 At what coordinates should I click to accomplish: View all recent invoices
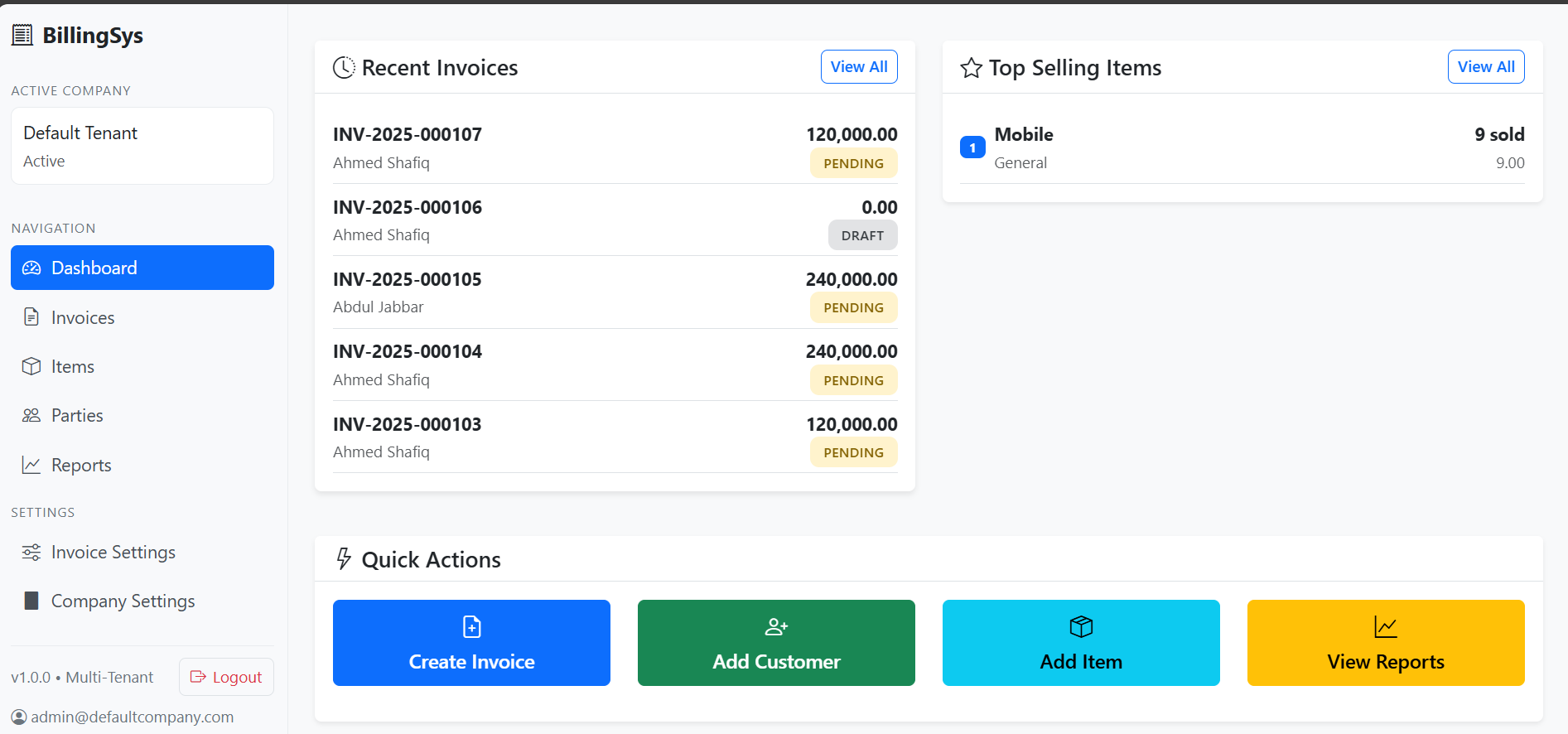(859, 67)
